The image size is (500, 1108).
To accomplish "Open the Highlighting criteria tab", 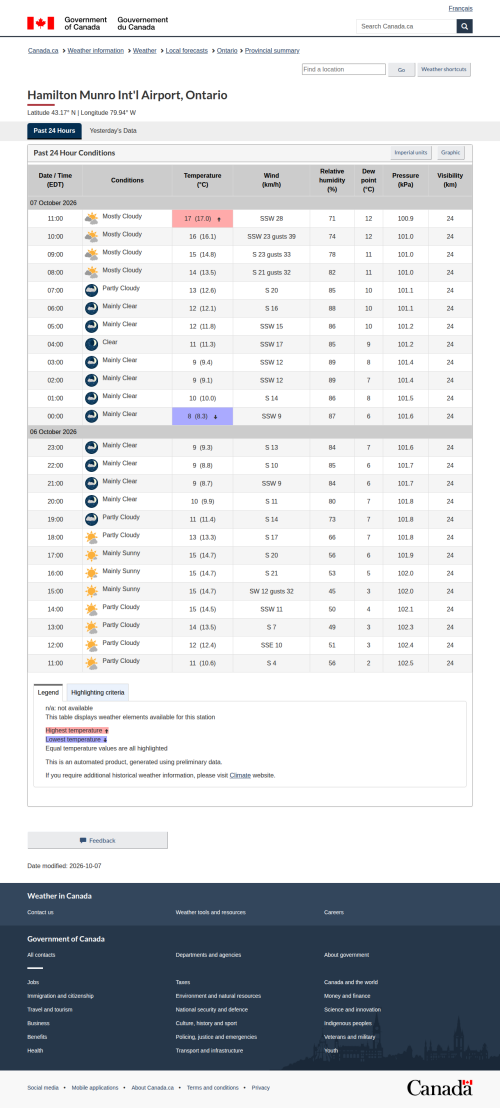I will (x=97, y=692).
